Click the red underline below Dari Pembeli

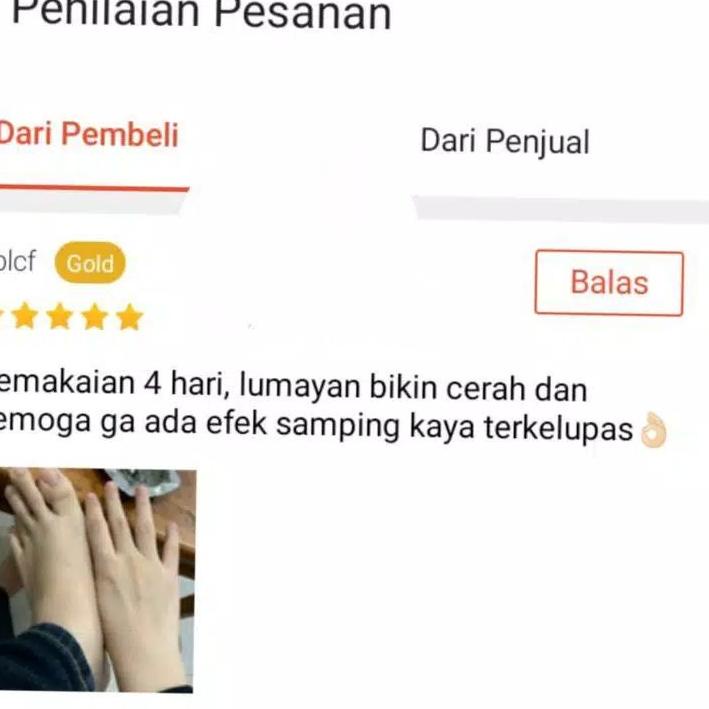click(x=94, y=188)
